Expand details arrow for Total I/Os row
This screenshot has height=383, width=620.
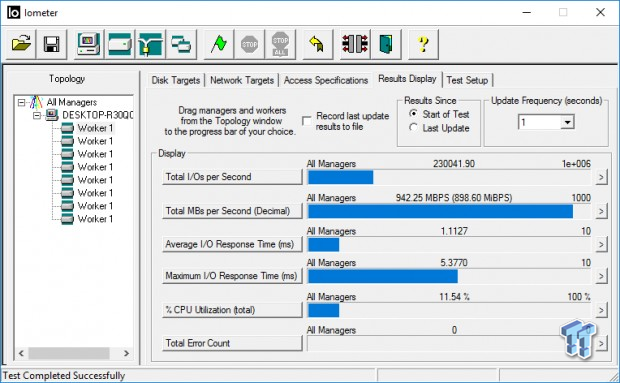601,177
